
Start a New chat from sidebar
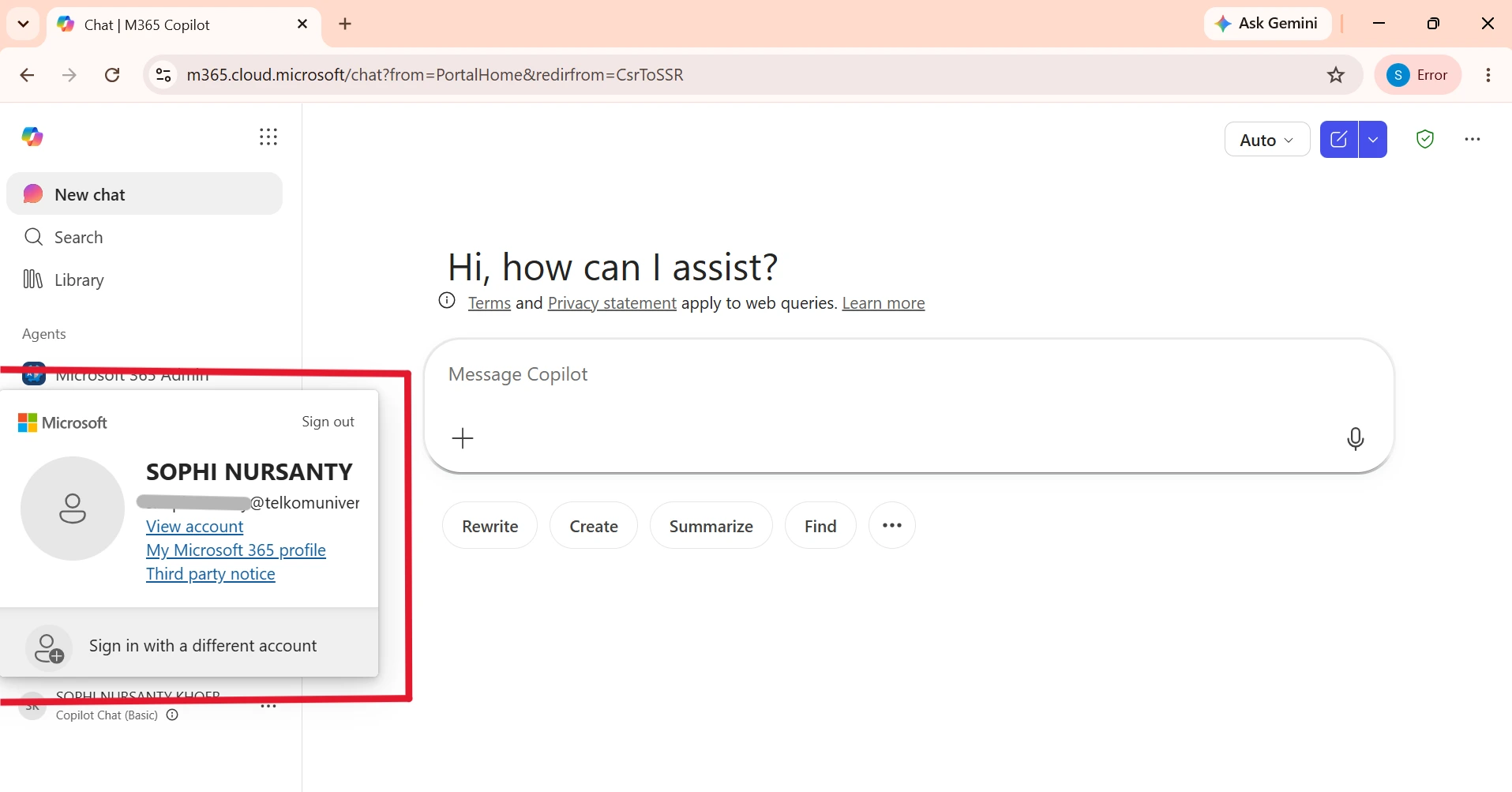click(x=144, y=194)
